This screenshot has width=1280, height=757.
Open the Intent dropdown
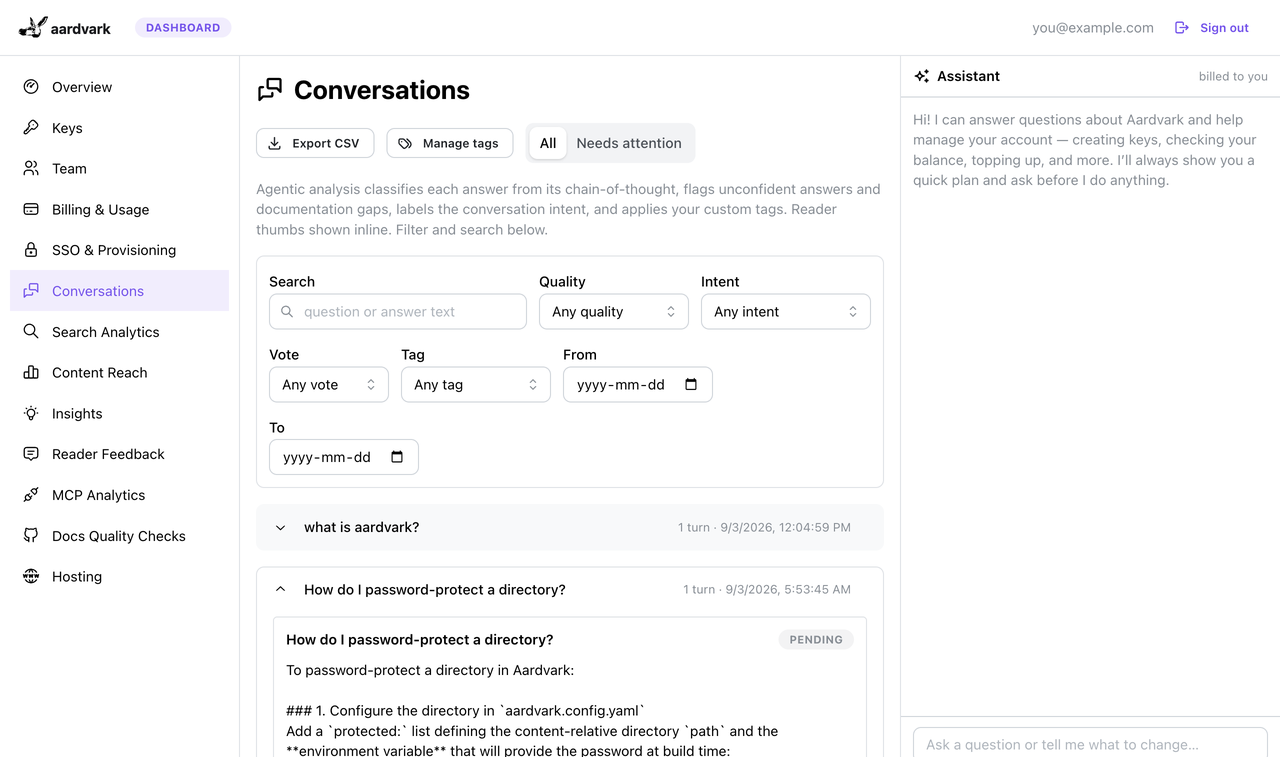coord(786,312)
